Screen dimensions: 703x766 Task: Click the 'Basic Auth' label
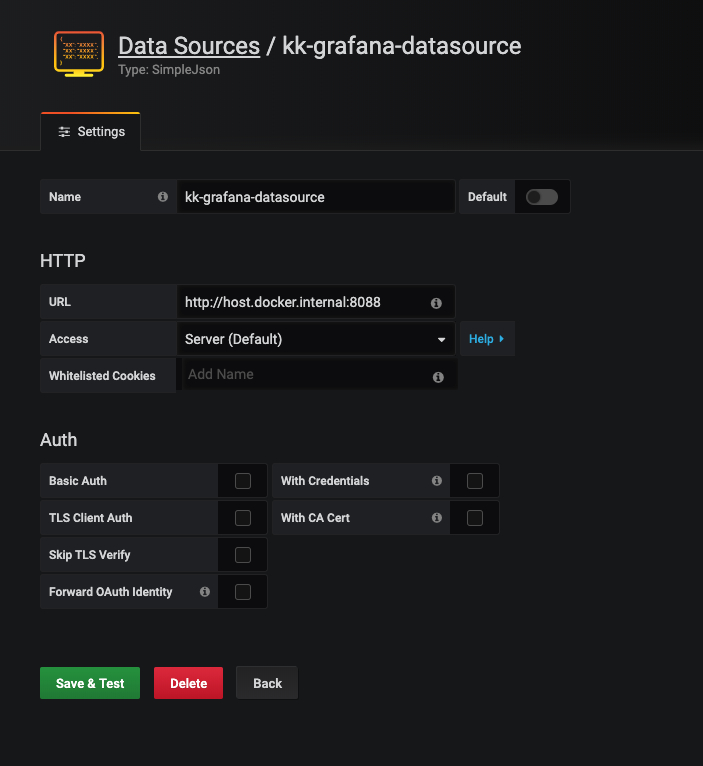click(78, 481)
